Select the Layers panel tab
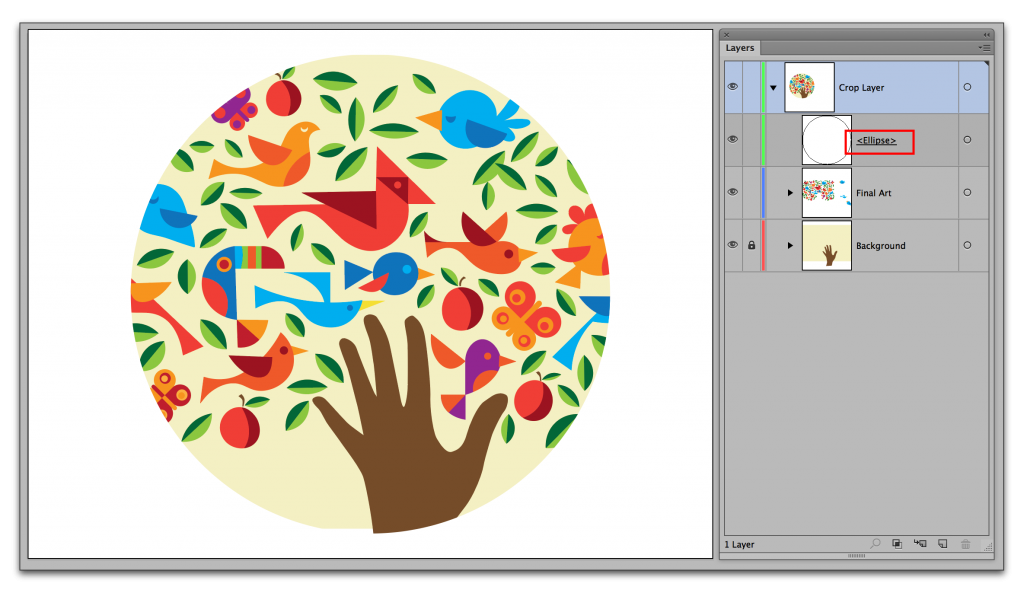The image size is (1024, 593). point(740,47)
